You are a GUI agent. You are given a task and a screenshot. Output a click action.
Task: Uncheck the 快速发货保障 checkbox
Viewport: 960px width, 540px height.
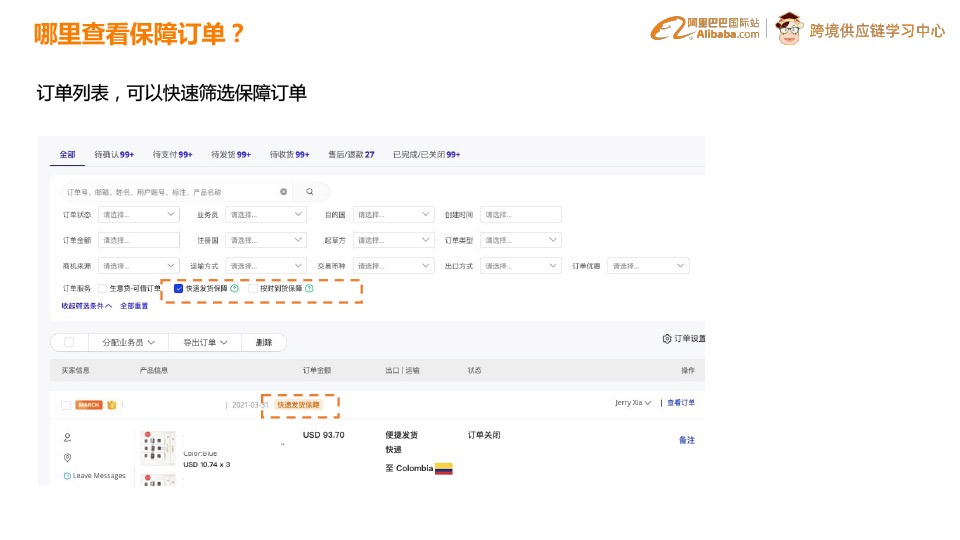[179, 289]
